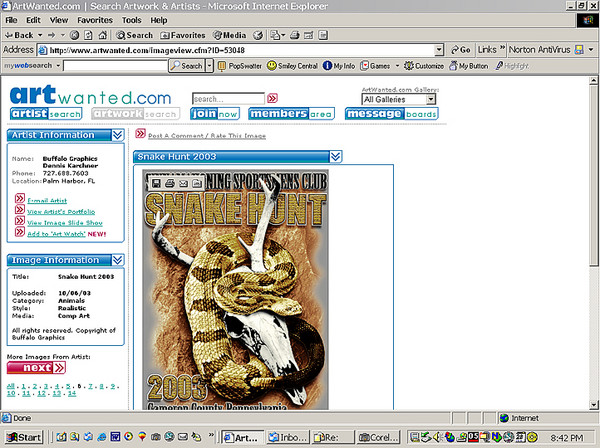Open the Edit menu
Viewport: 600px width, 448px height.
tap(33, 20)
